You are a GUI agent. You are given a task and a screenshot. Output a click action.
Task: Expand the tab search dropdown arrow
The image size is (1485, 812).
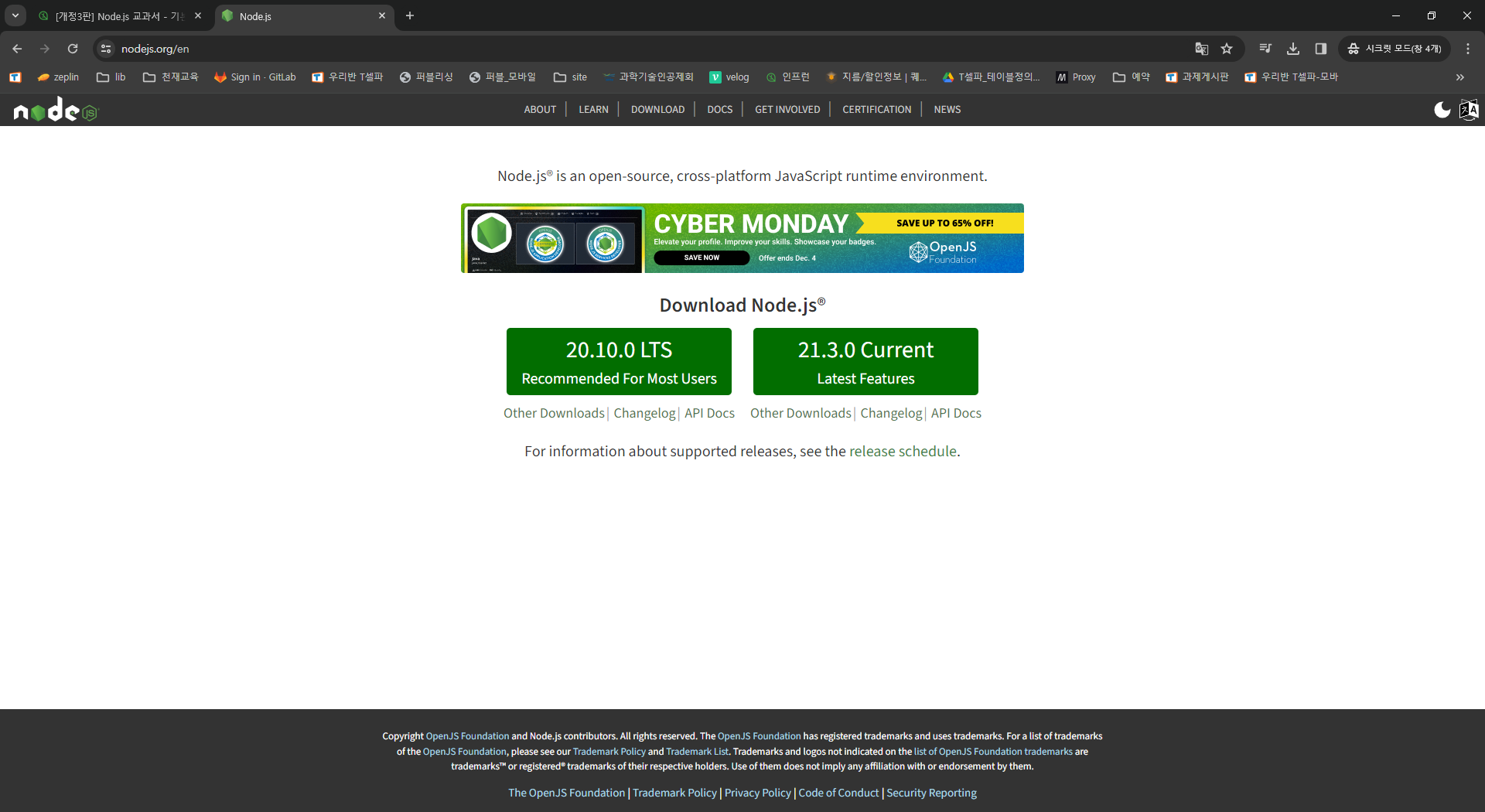point(15,15)
